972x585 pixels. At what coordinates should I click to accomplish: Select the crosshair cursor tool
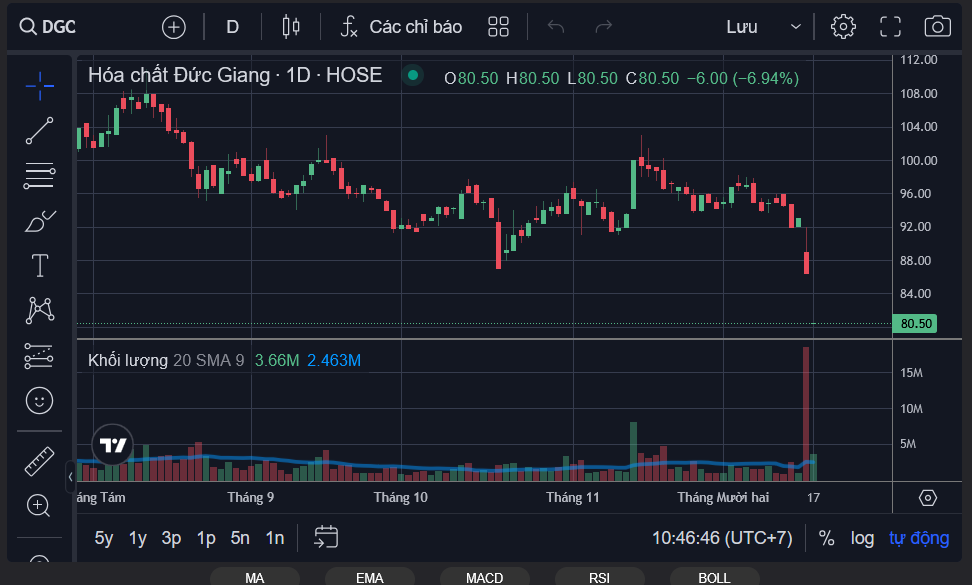tap(40, 86)
